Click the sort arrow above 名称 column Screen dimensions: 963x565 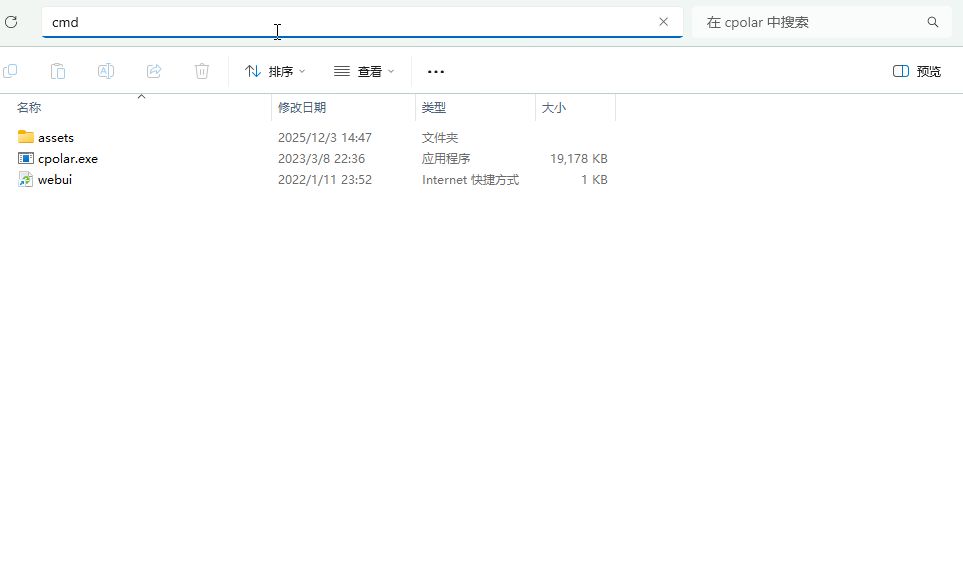pyautogui.click(x=141, y=96)
